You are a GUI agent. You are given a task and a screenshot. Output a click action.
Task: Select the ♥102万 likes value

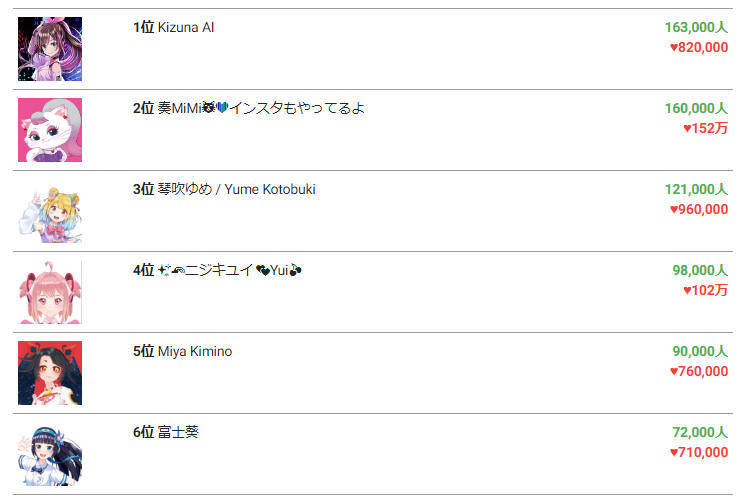(x=706, y=290)
